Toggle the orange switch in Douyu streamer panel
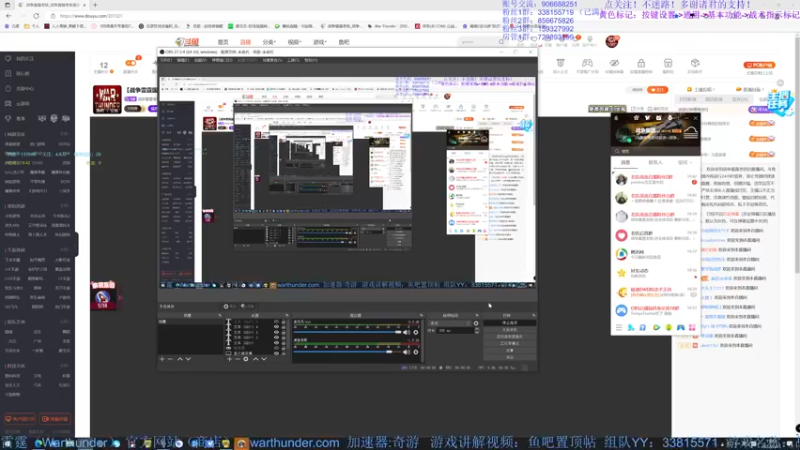Image resolution: width=800 pixels, height=450 pixels. click(x=131, y=63)
